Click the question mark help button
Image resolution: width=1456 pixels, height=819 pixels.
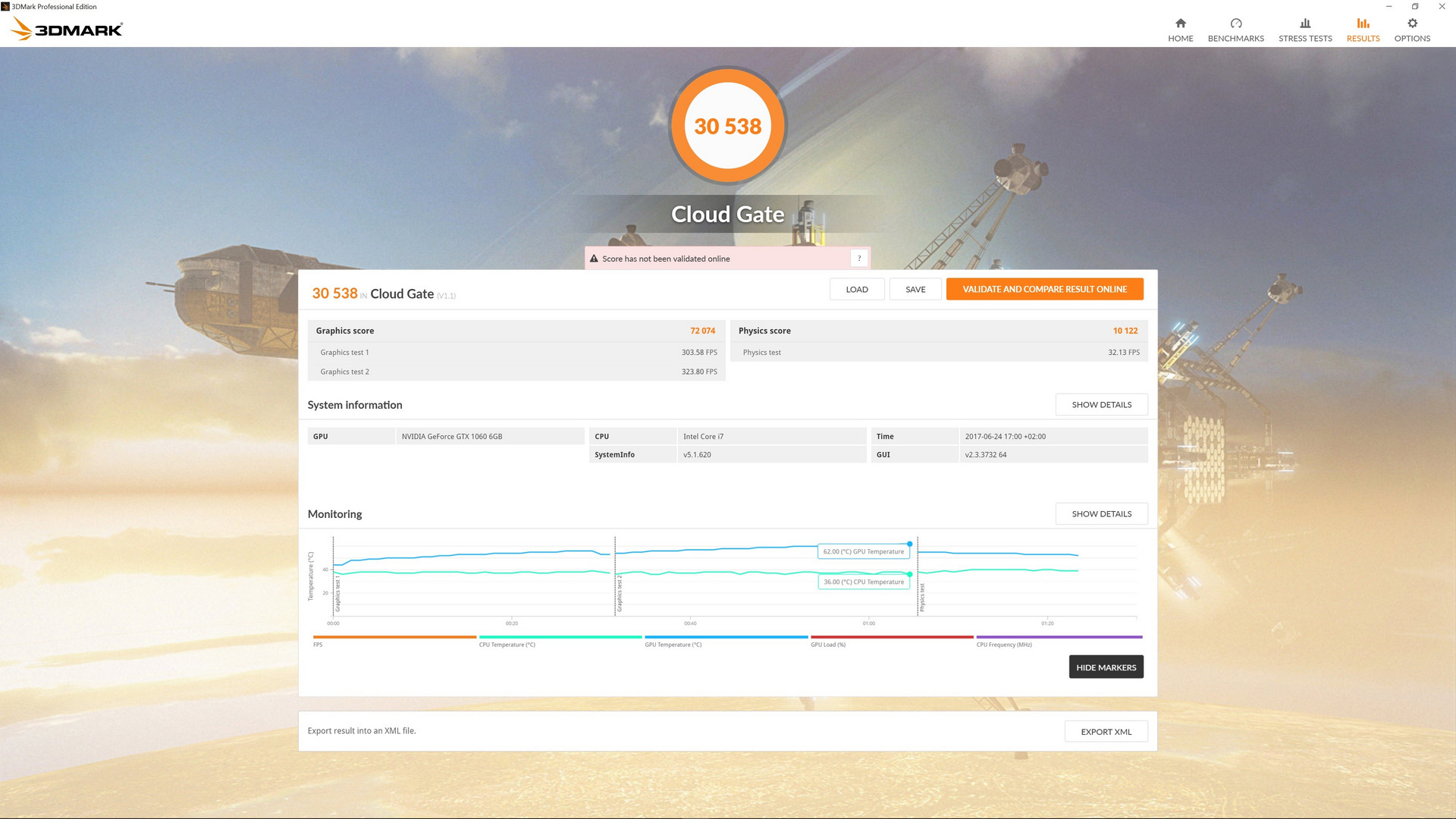tap(859, 259)
